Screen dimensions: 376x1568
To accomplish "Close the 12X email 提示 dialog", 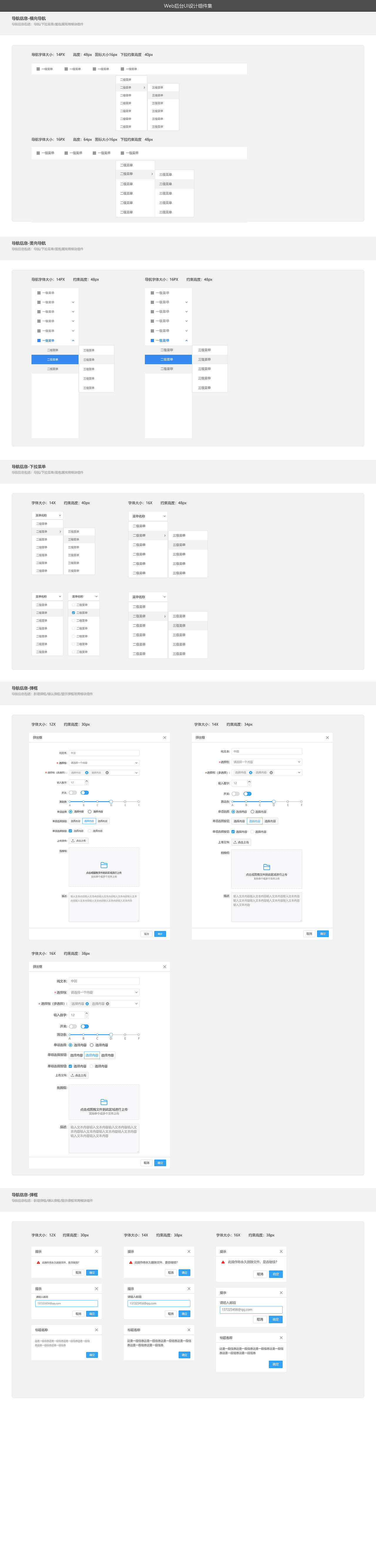I will click(96, 1288).
